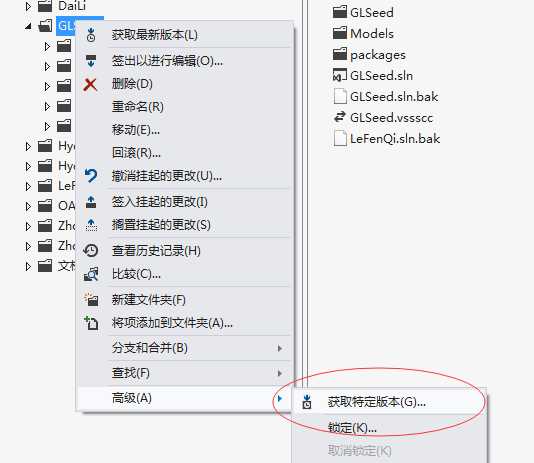Expand the OA folder tree node
The width and height of the screenshot is (534, 463).
tap(28, 206)
